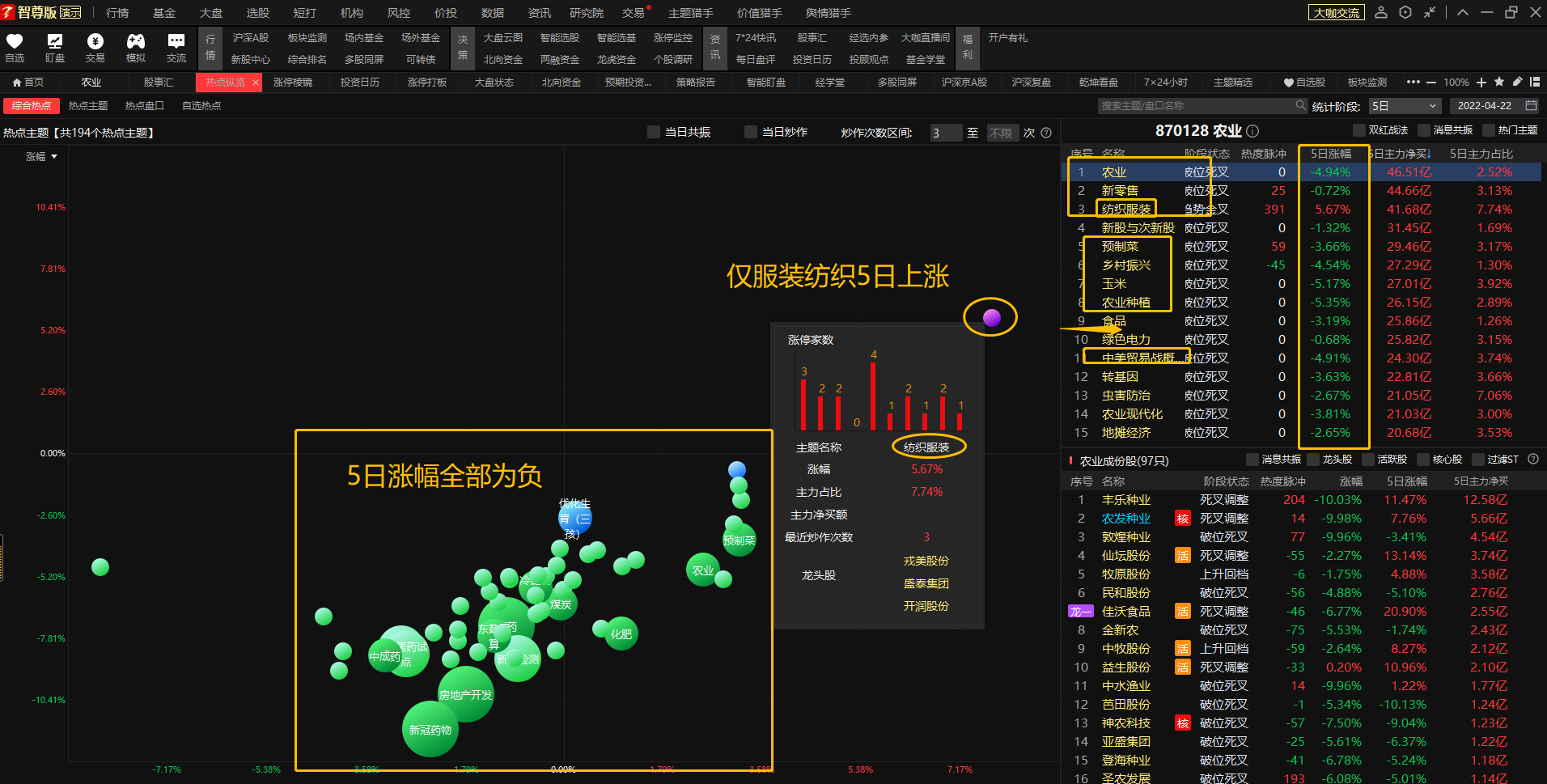This screenshot has height=784, width=1547.
Task: Toggle the 龙头股 checkbox in 农业成份股 panel
Action: (x=1313, y=460)
